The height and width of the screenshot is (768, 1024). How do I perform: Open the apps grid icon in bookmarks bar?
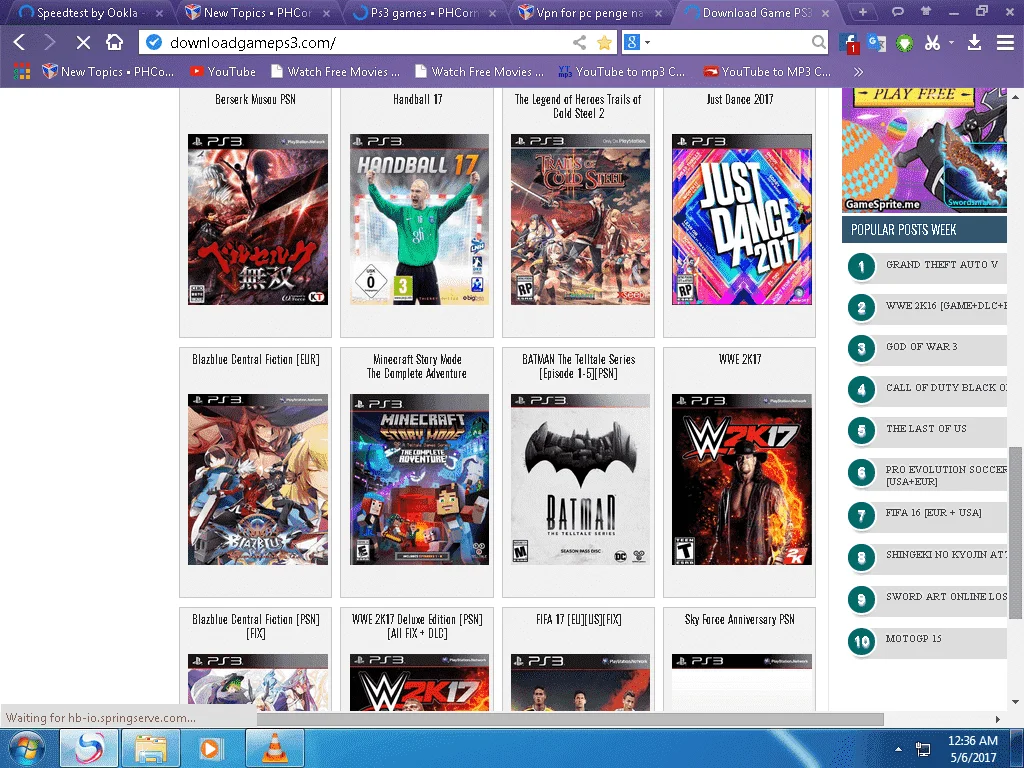(22, 71)
